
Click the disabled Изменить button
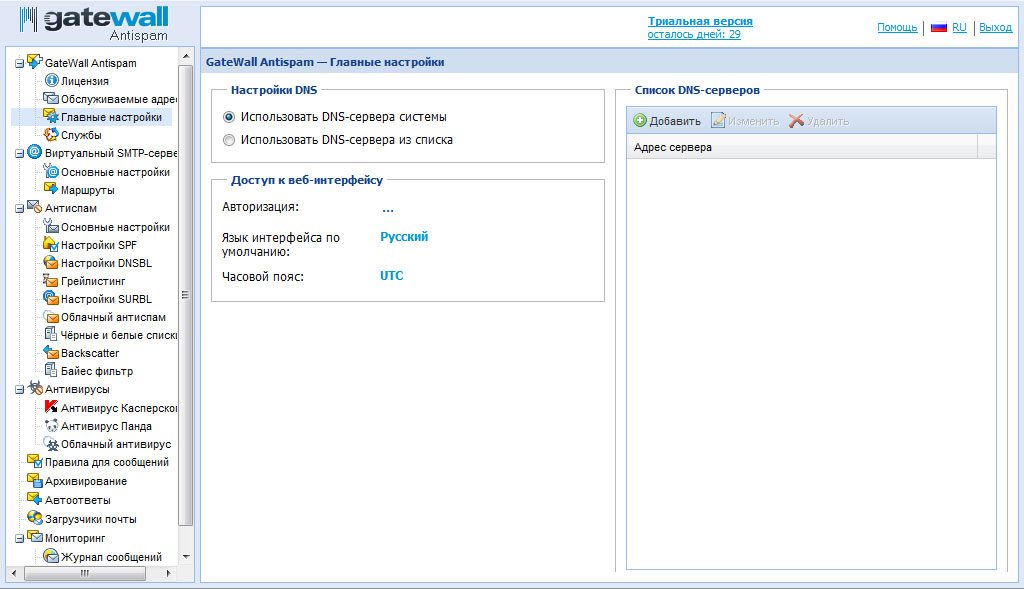tap(745, 121)
